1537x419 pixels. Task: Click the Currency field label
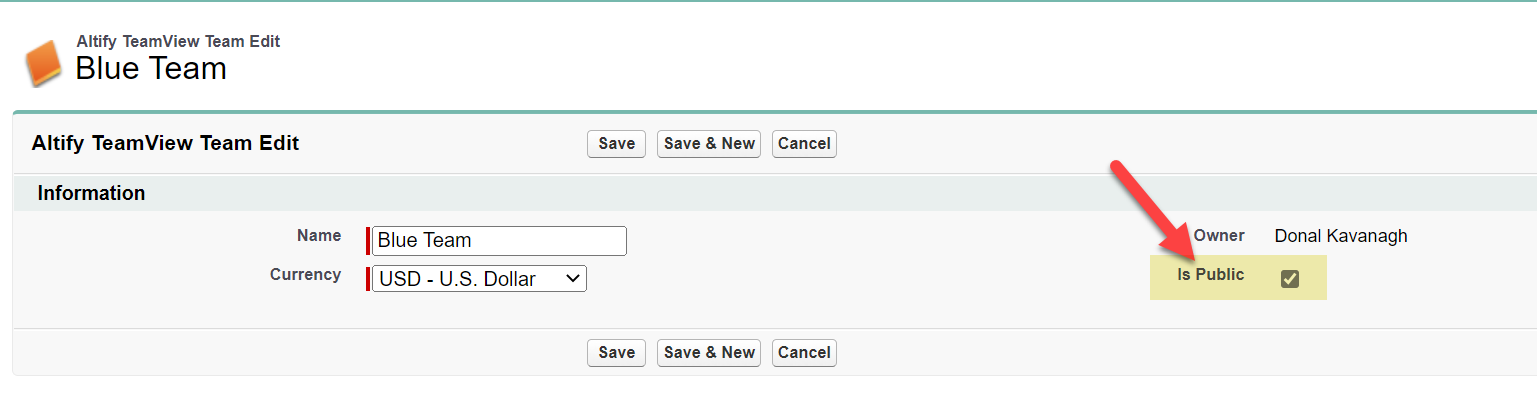coord(305,274)
